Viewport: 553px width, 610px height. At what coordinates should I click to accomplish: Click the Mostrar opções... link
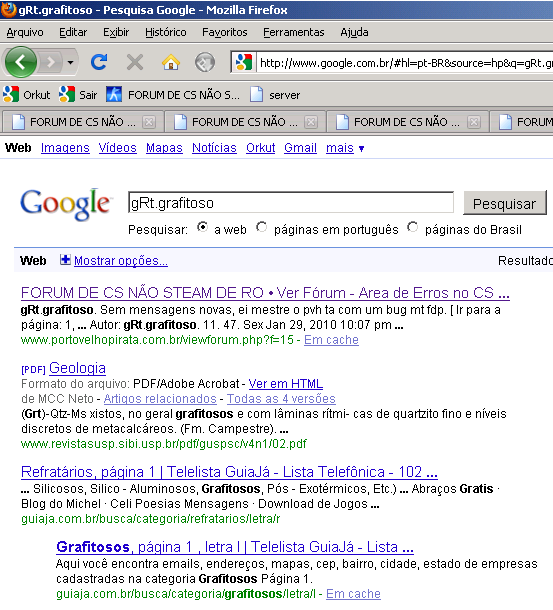pyautogui.click(x=121, y=261)
